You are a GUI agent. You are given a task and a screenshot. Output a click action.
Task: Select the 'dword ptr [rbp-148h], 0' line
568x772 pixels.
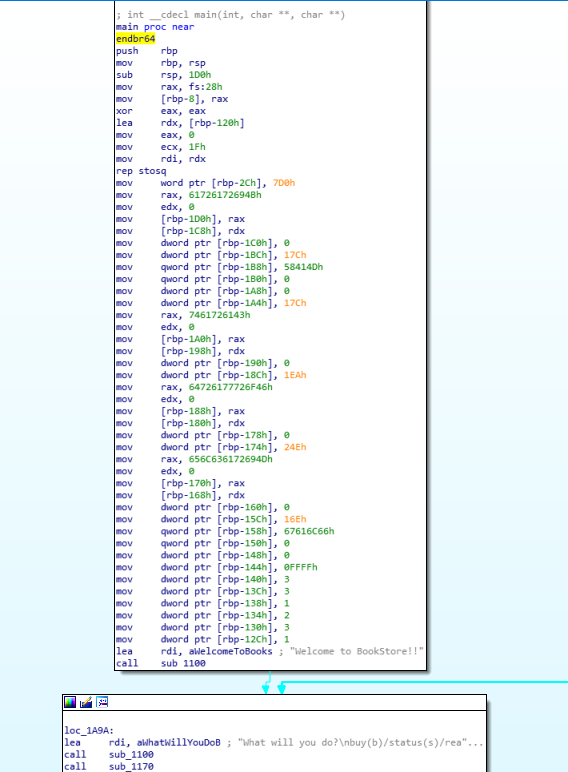click(x=203, y=555)
